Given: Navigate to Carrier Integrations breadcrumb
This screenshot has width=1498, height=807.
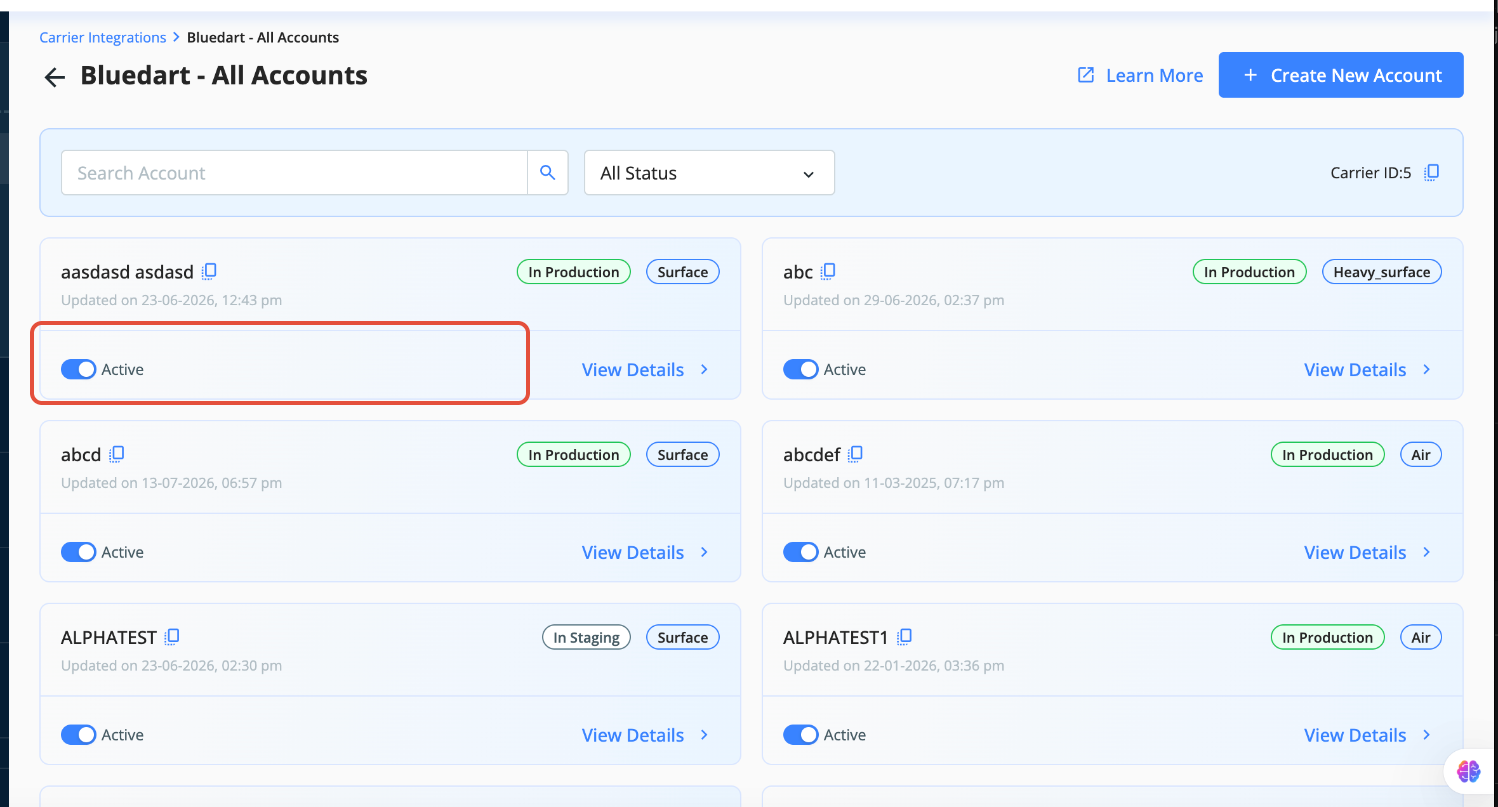Looking at the screenshot, I should tap(103, 38).
